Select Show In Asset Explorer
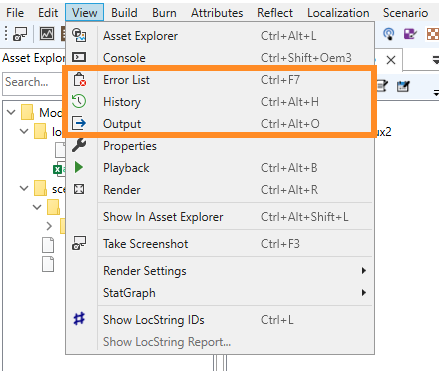Viewport: 439px width, 371px height. point(220,217)
